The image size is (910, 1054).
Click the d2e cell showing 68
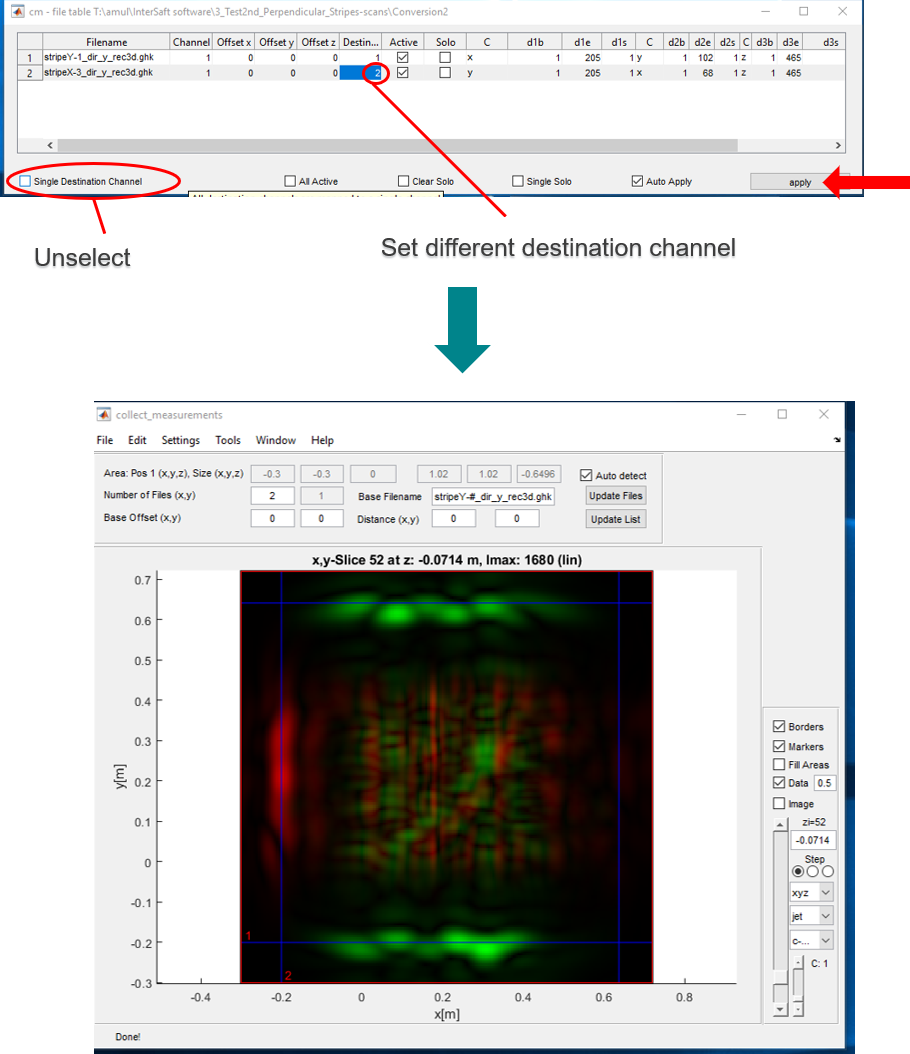point(703,73)
